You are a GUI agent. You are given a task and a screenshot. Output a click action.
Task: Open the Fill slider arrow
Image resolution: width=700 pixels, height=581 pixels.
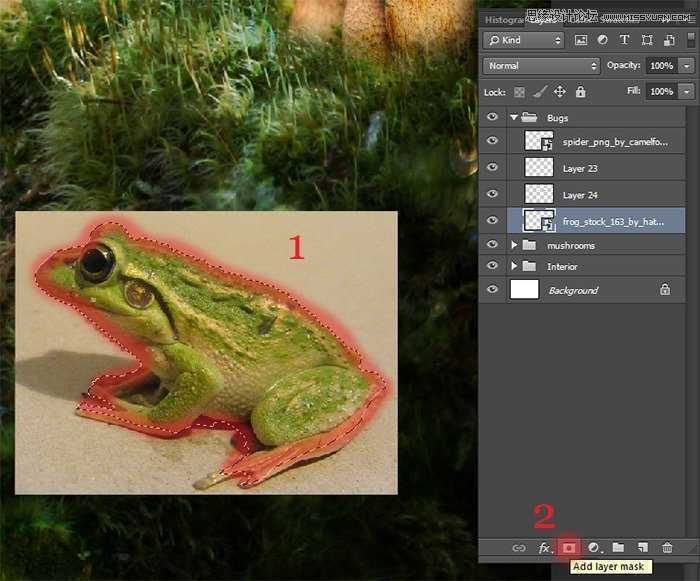coord(686,92)
